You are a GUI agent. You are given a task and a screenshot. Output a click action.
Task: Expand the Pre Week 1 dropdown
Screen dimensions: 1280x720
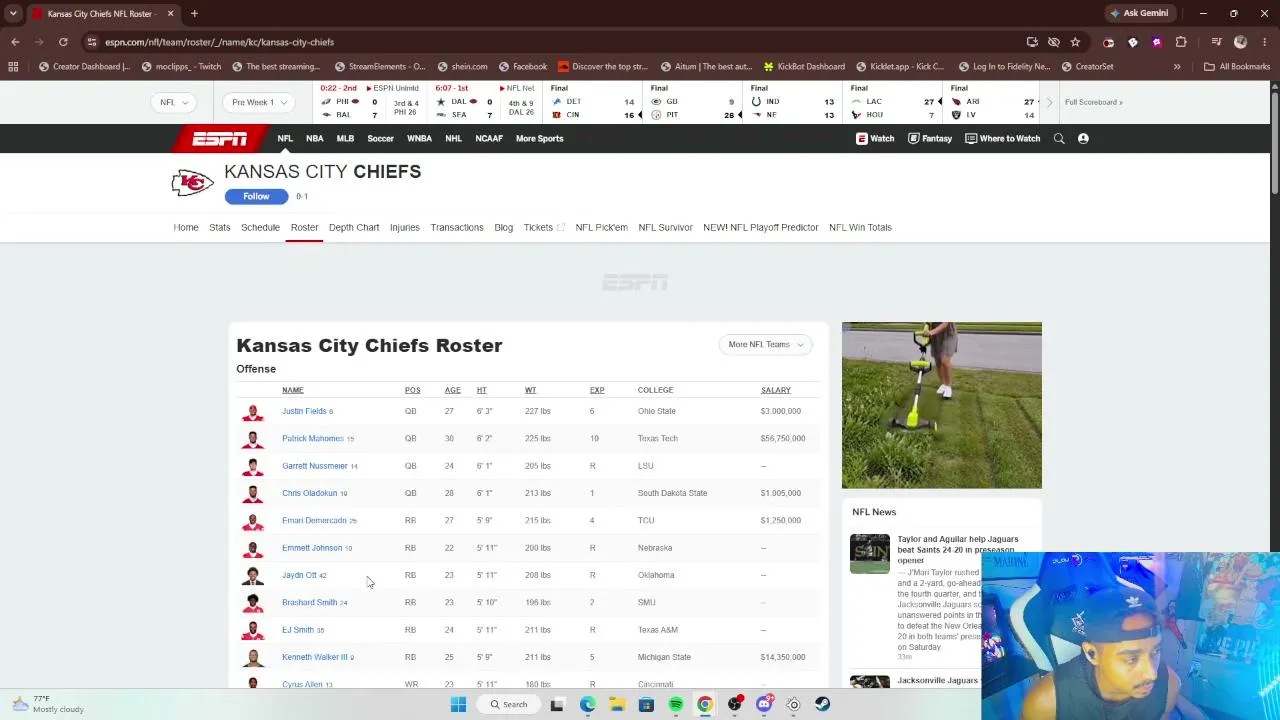(259, 102)
